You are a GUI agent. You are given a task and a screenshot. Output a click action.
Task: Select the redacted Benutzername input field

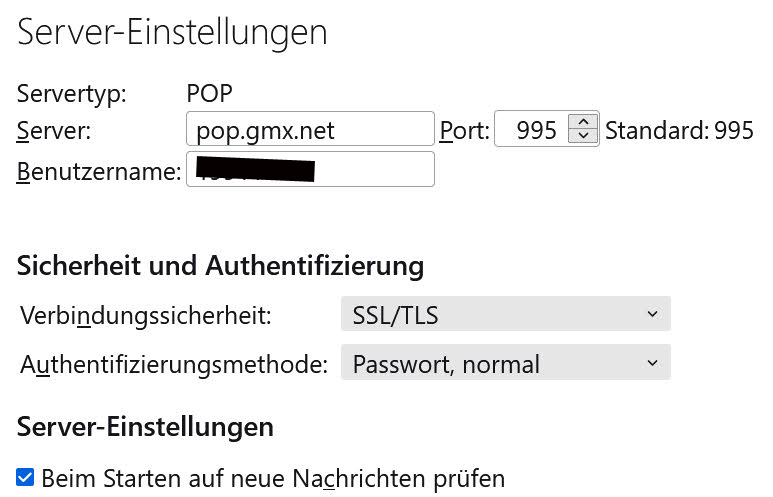310,169
